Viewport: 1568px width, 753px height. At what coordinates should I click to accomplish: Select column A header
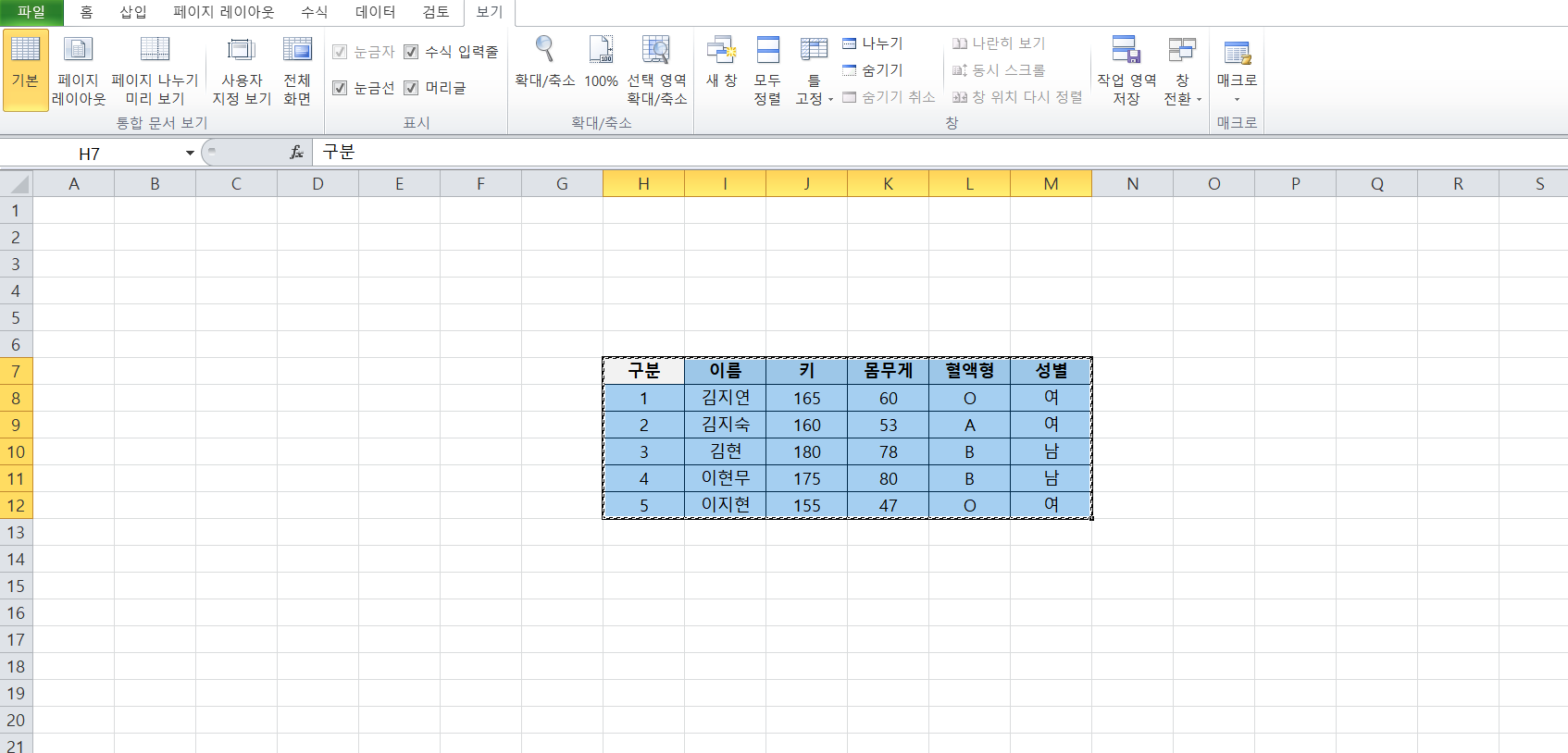coord(74,183)
